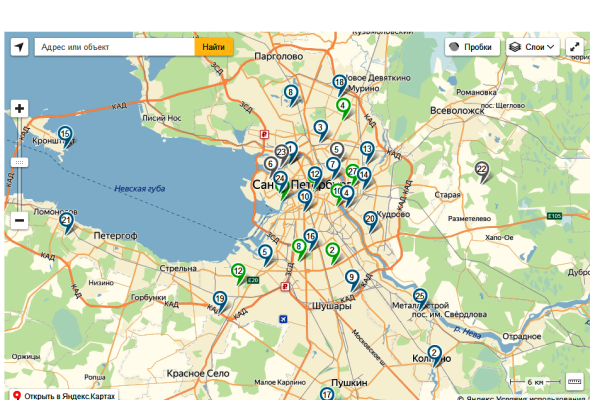Screen dimensions: 600x400
Task: Expand map to fullscreen
Action: pos(575,47)
